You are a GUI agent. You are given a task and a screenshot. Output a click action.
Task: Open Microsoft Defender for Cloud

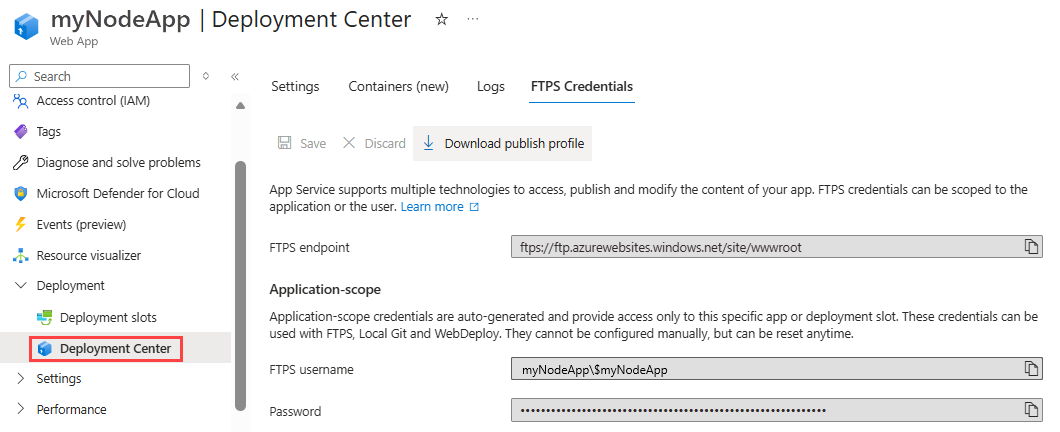[x=117, y=194]
